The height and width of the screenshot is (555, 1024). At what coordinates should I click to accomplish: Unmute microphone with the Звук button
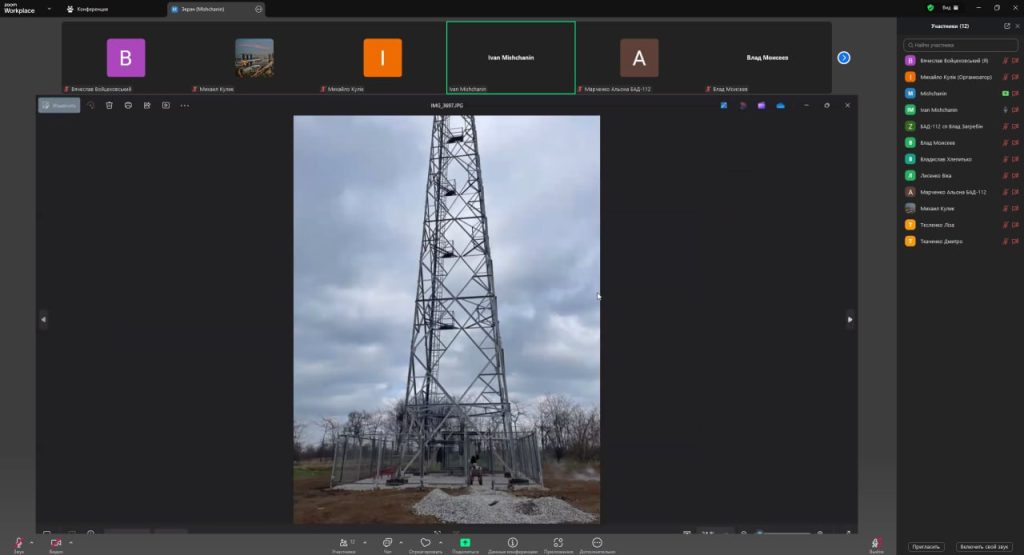[18, 541]
